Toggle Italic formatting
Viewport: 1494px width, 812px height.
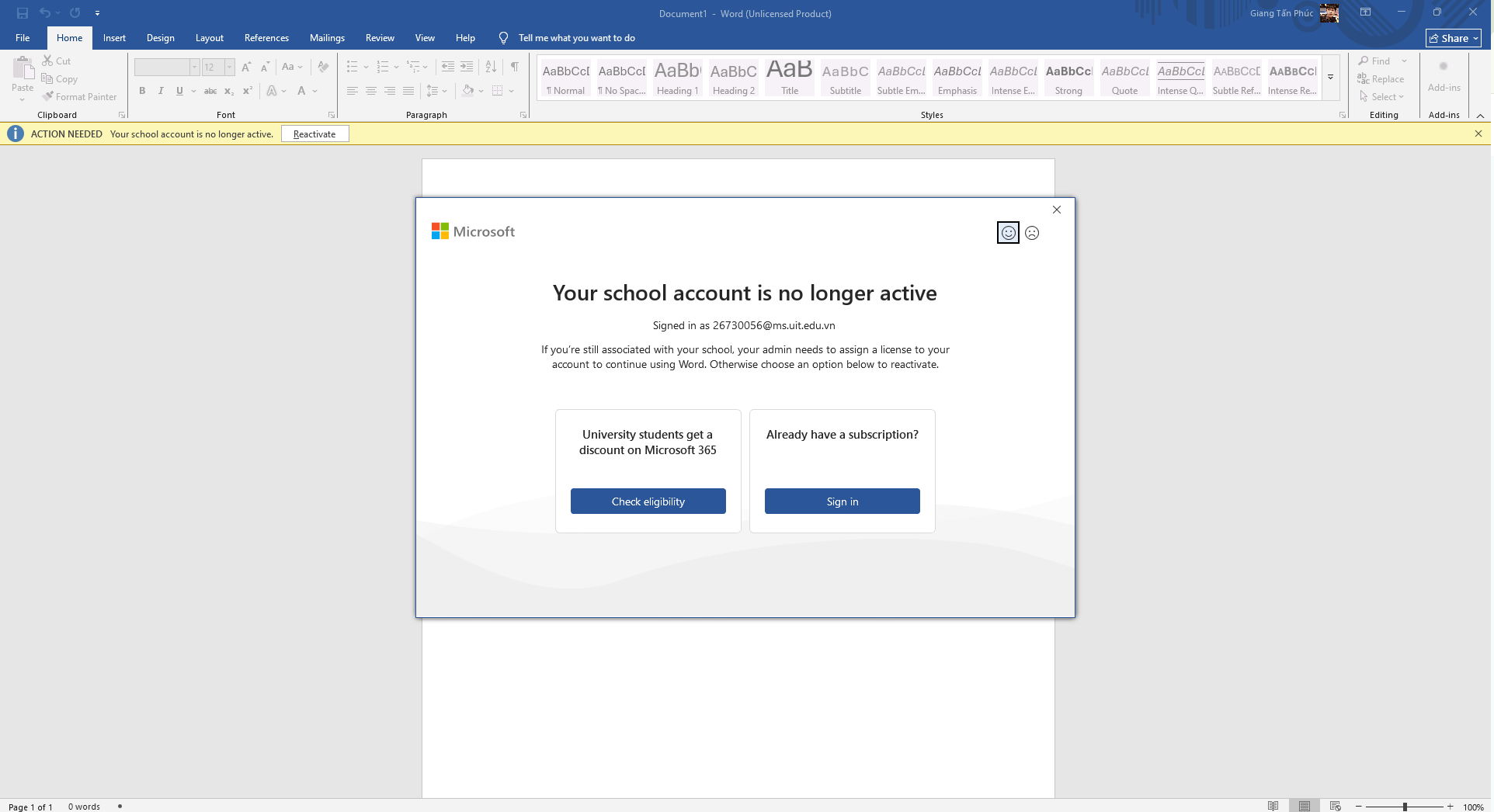(x=161, y=91)
